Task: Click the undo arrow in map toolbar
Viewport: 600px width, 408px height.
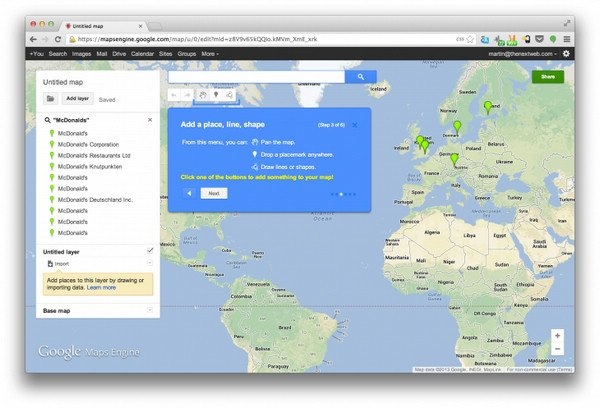Action: click(174, 95)
